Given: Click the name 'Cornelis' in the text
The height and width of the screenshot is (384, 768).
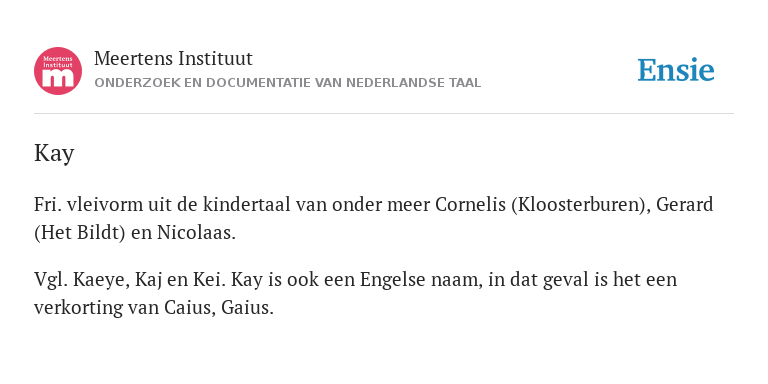Looking at the screenshot, I should coord(470,204).
